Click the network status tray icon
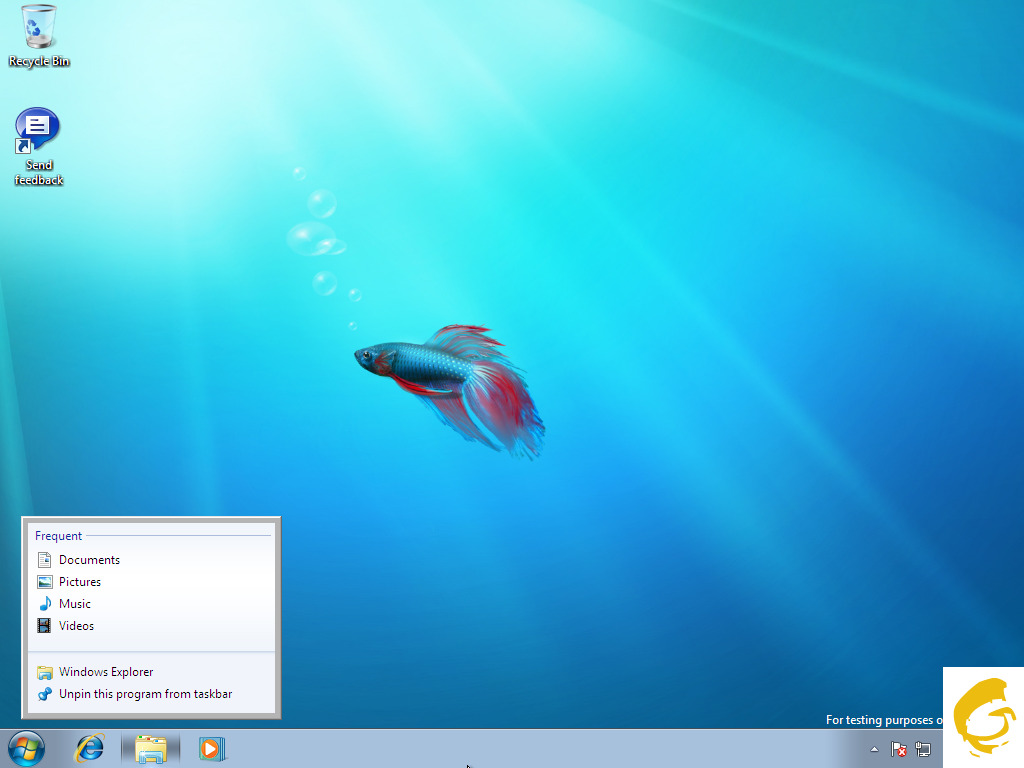The image size is (1024, 768). click(x=922, y=749)
